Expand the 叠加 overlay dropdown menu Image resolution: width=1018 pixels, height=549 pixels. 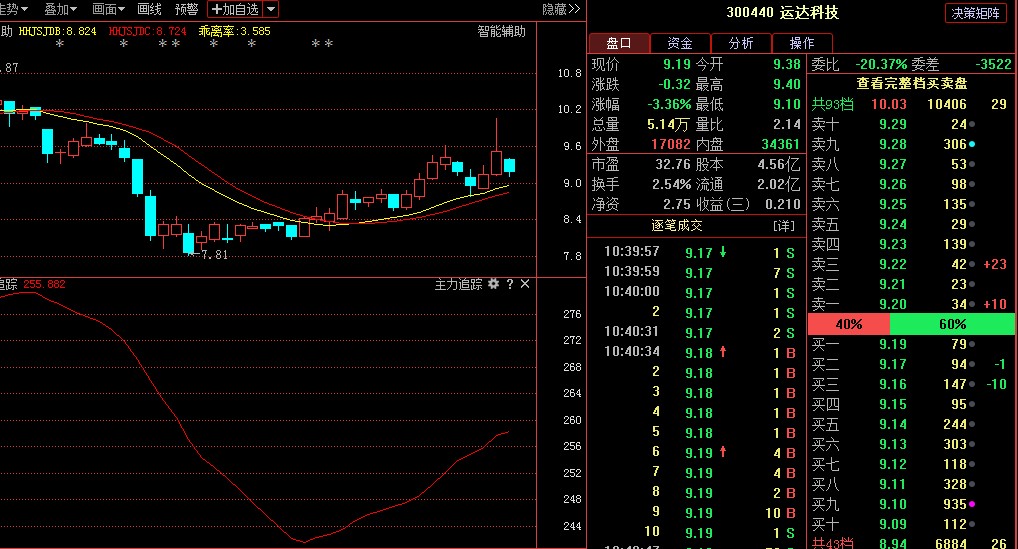pos(61,9)
